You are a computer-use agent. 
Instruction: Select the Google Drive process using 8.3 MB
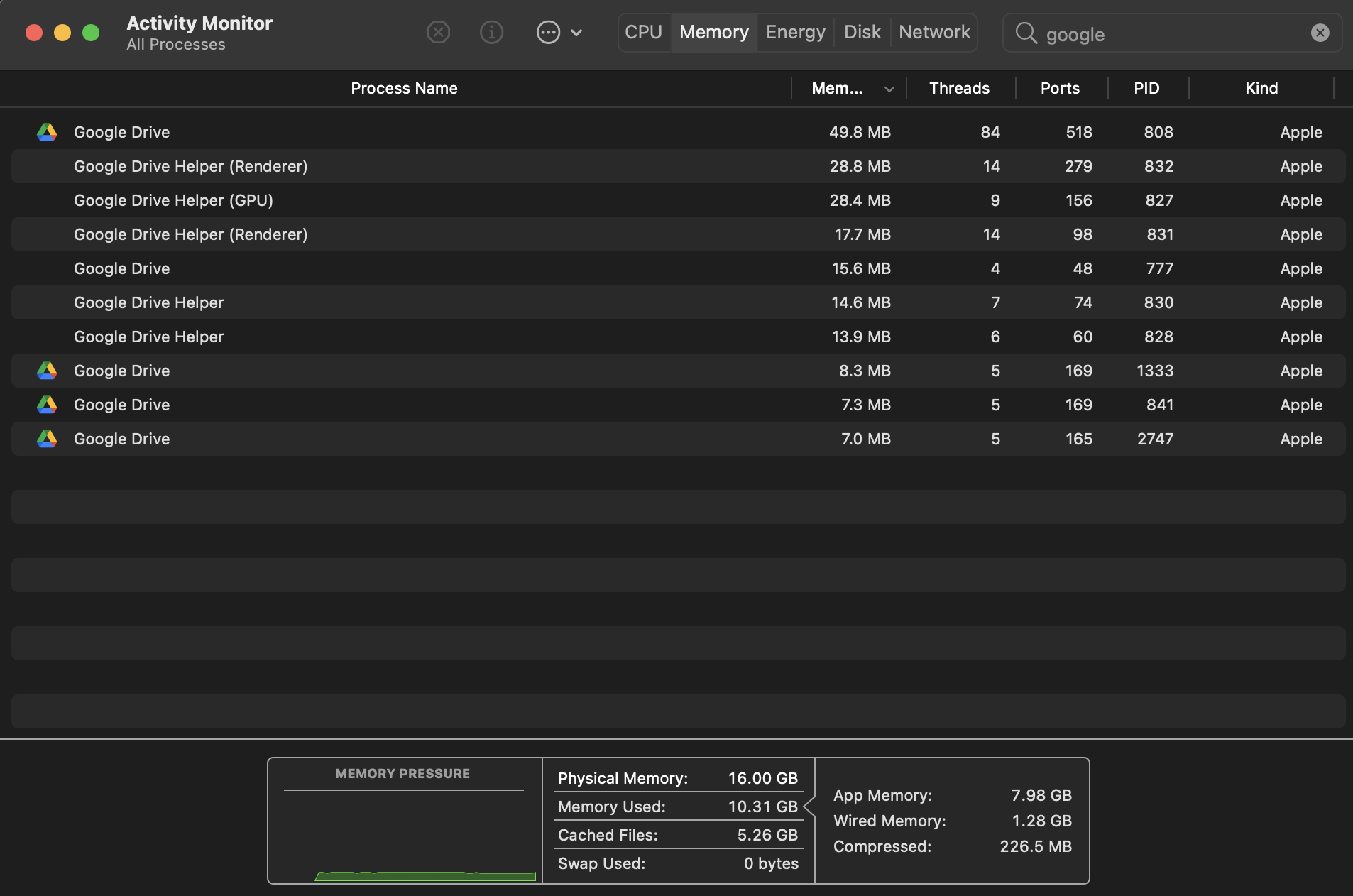pos(679,371)
